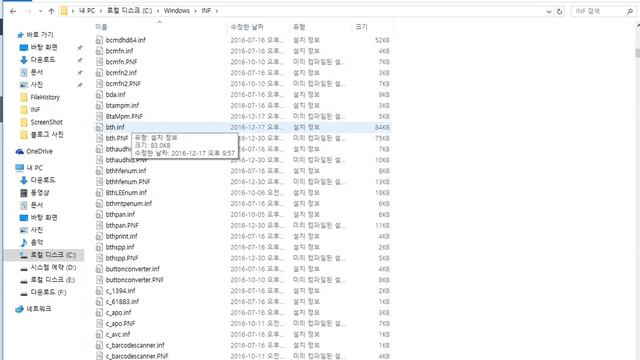Open 동영상 under 내 PC
The width and height of the screenshot is (640, 360).
[40, 192]
